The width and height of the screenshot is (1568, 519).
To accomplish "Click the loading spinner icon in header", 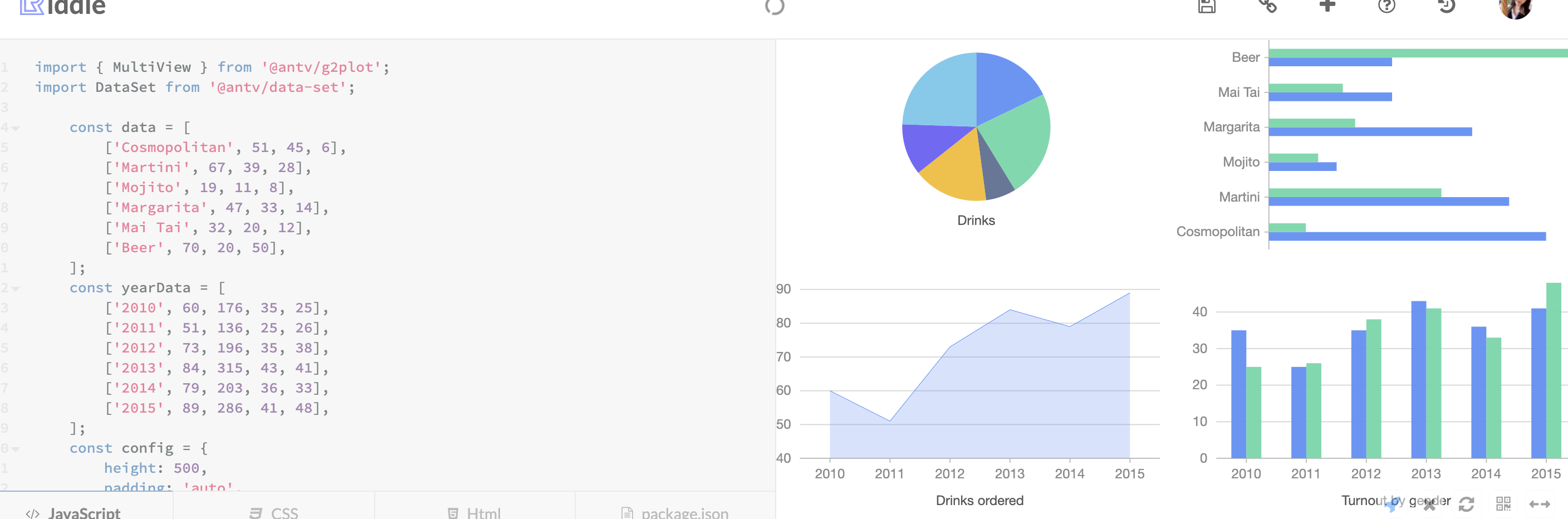I will click(775, 6).
